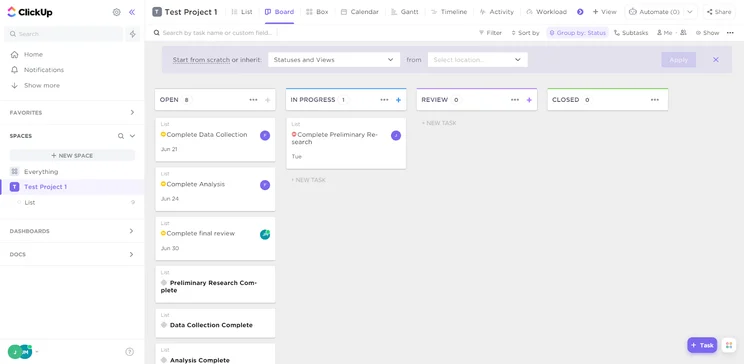Click assignee avatar on Complete Analysis card

tap(265, 185)
